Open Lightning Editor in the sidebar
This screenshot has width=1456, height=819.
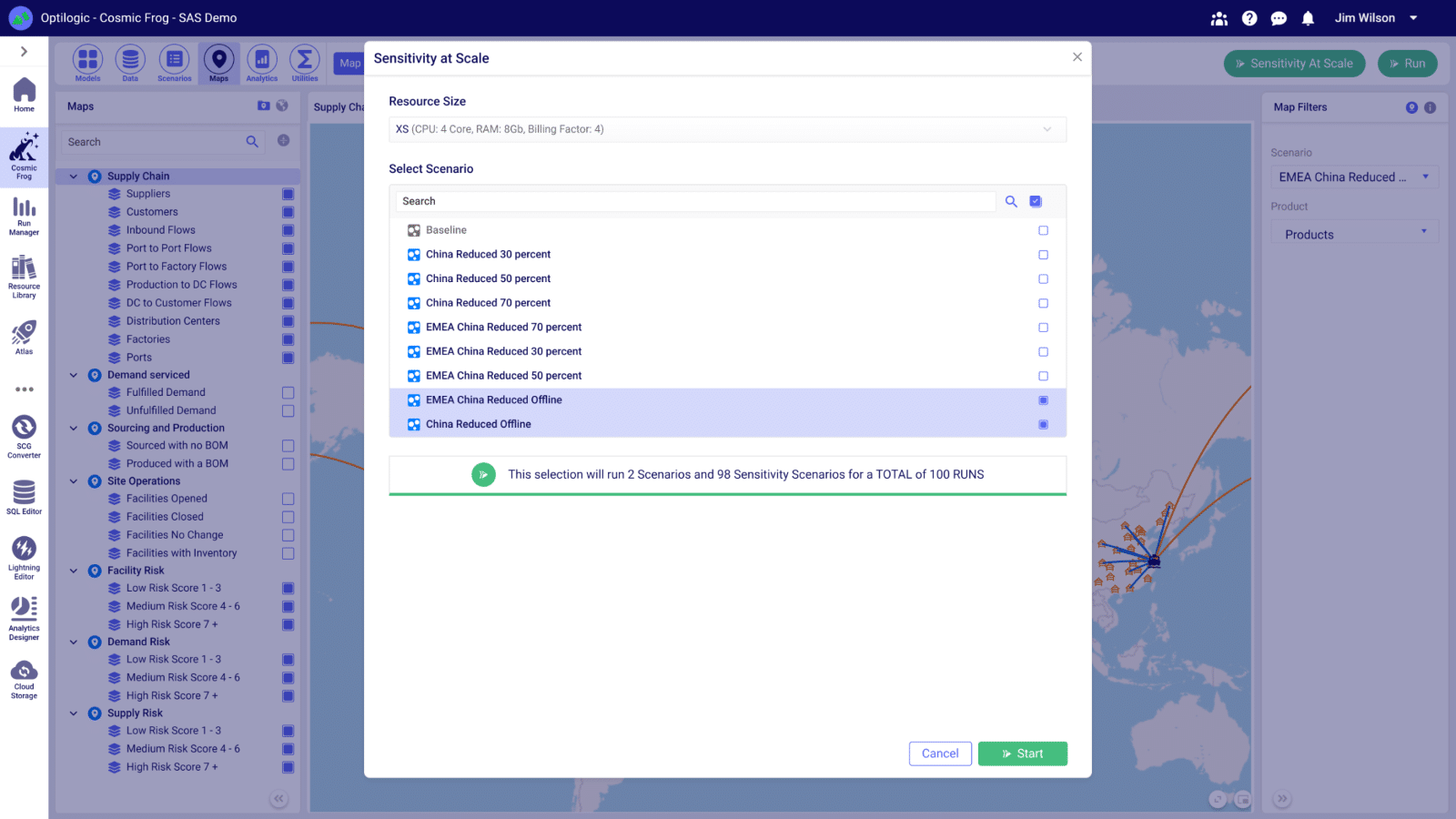[x=24, y=558]
